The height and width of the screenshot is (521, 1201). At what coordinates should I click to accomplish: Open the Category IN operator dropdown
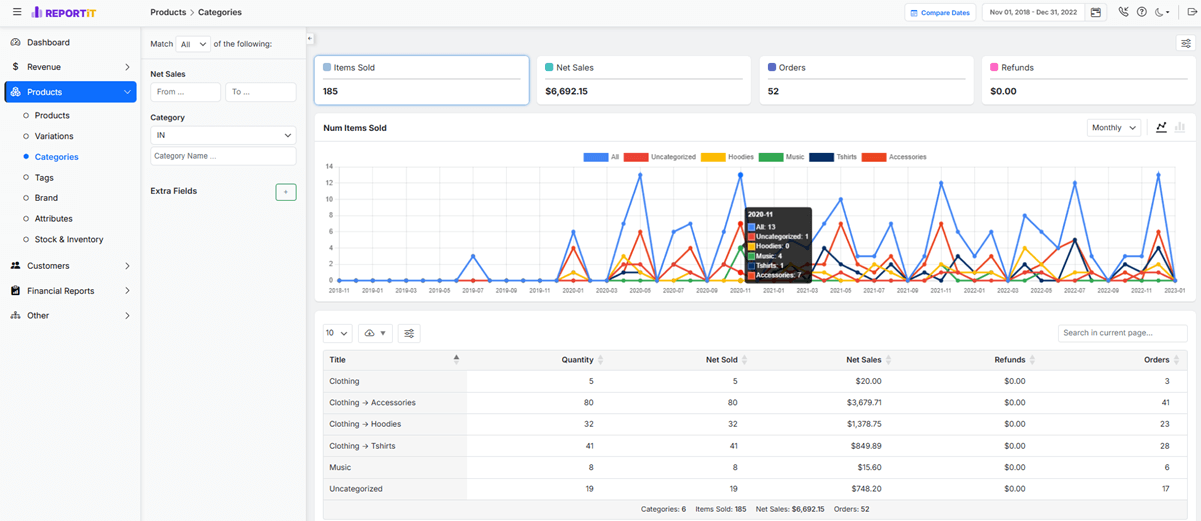223,135
